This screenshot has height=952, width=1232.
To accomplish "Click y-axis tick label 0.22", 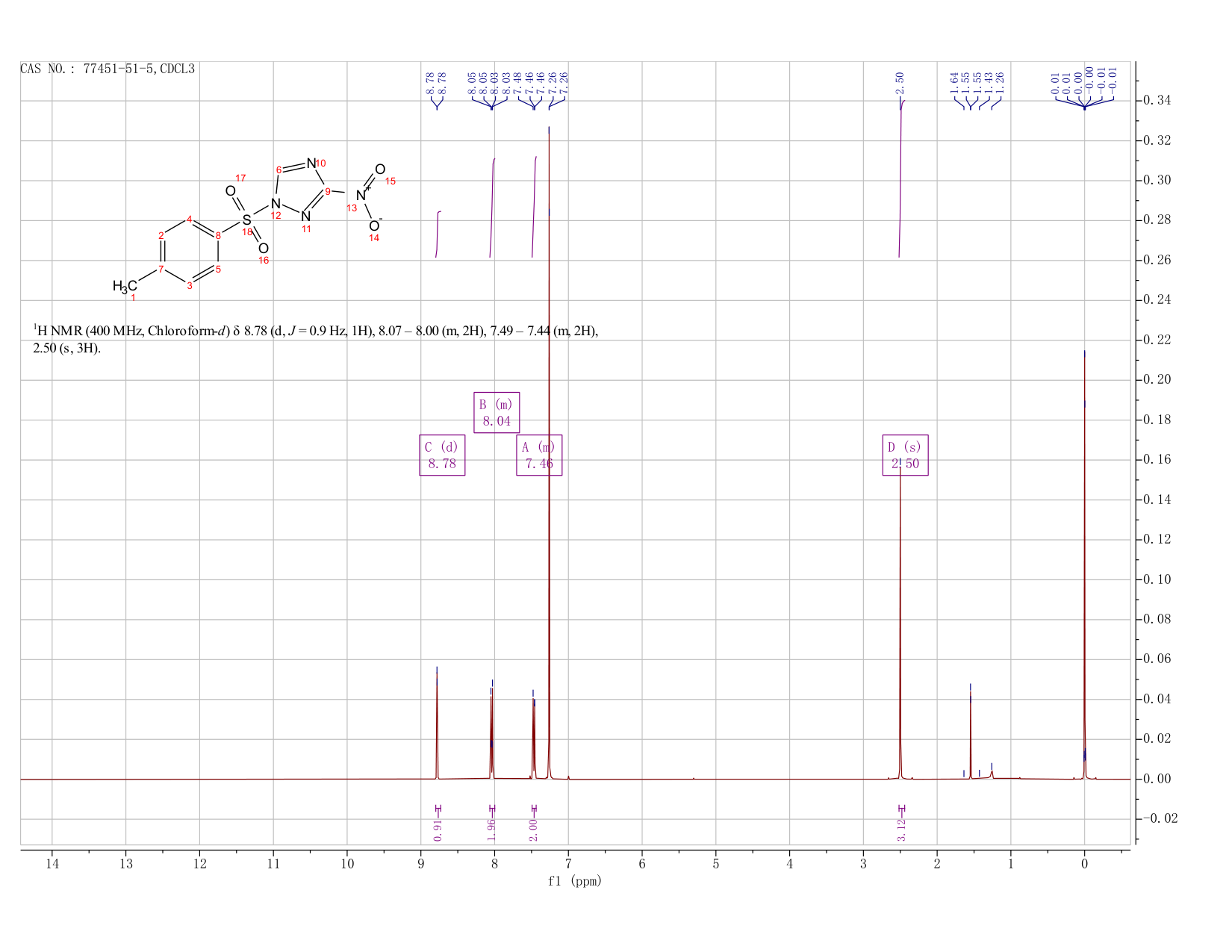I will click(x=1158, y=340).
